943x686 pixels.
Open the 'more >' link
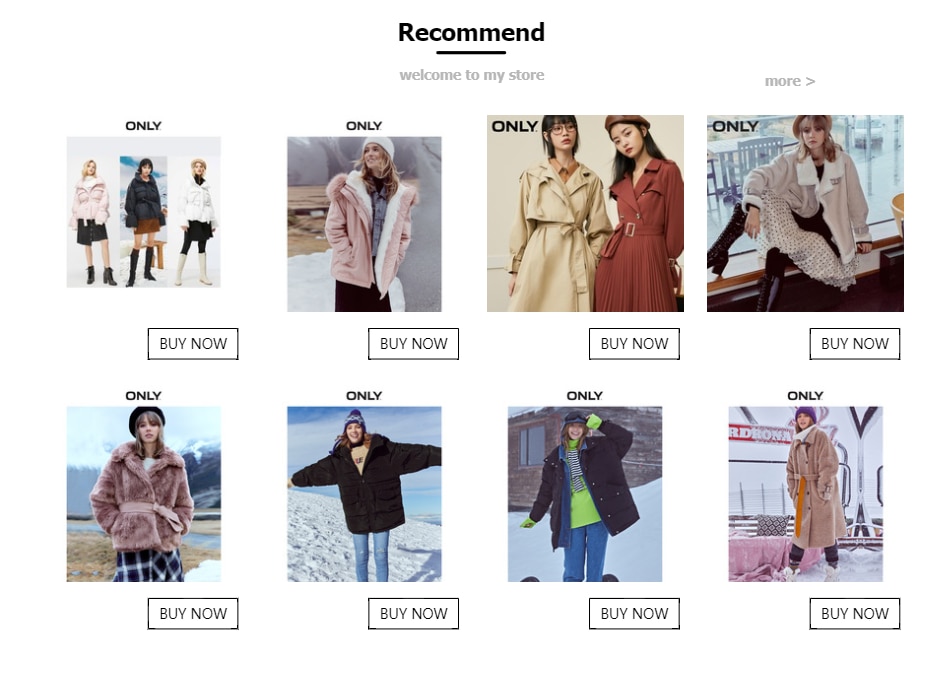790,81
